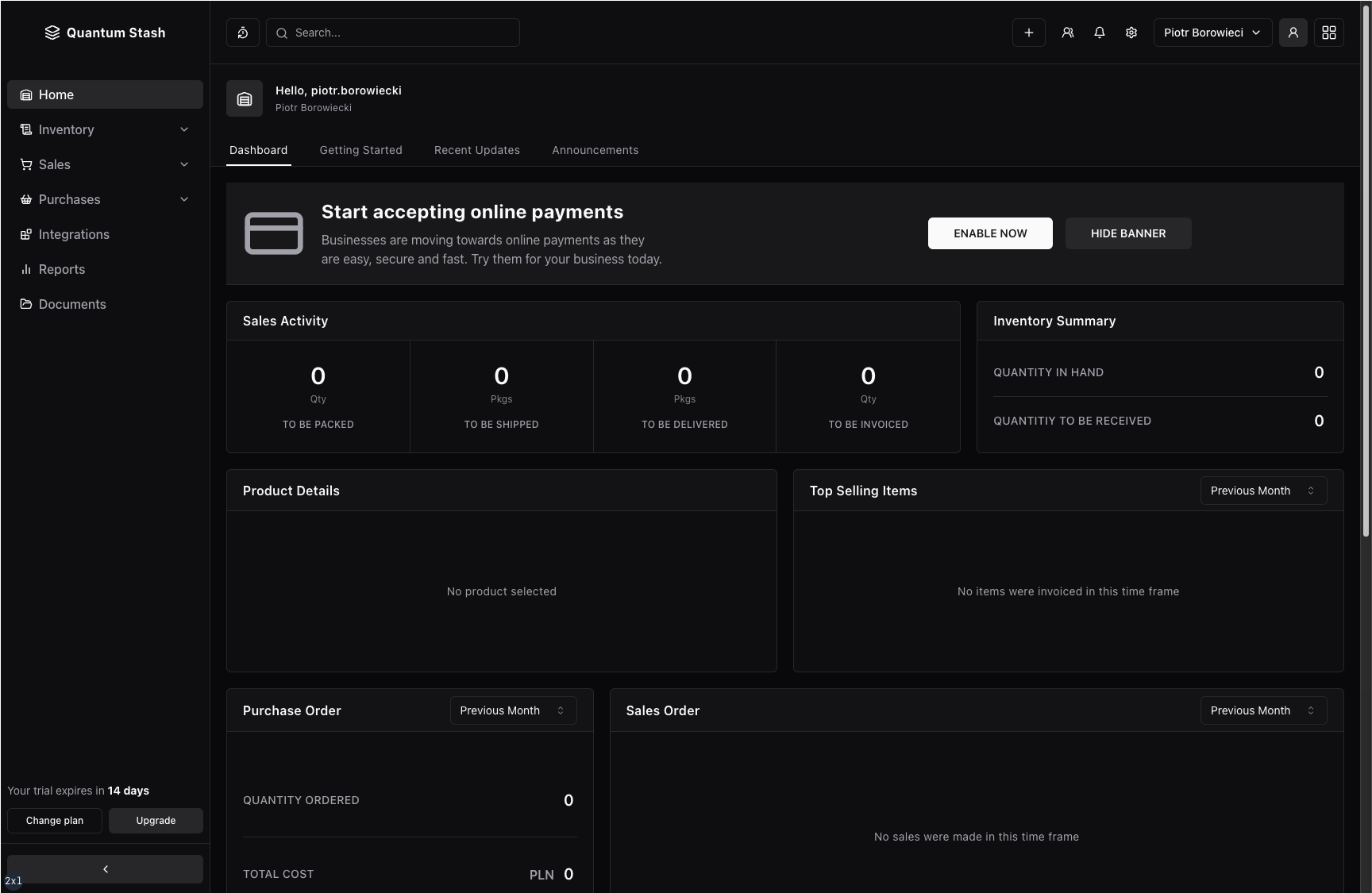The width and height of the screenshot is (1372, 893).
Task: Click the organization icon beside Hello greeting
Action: [245, 98]
